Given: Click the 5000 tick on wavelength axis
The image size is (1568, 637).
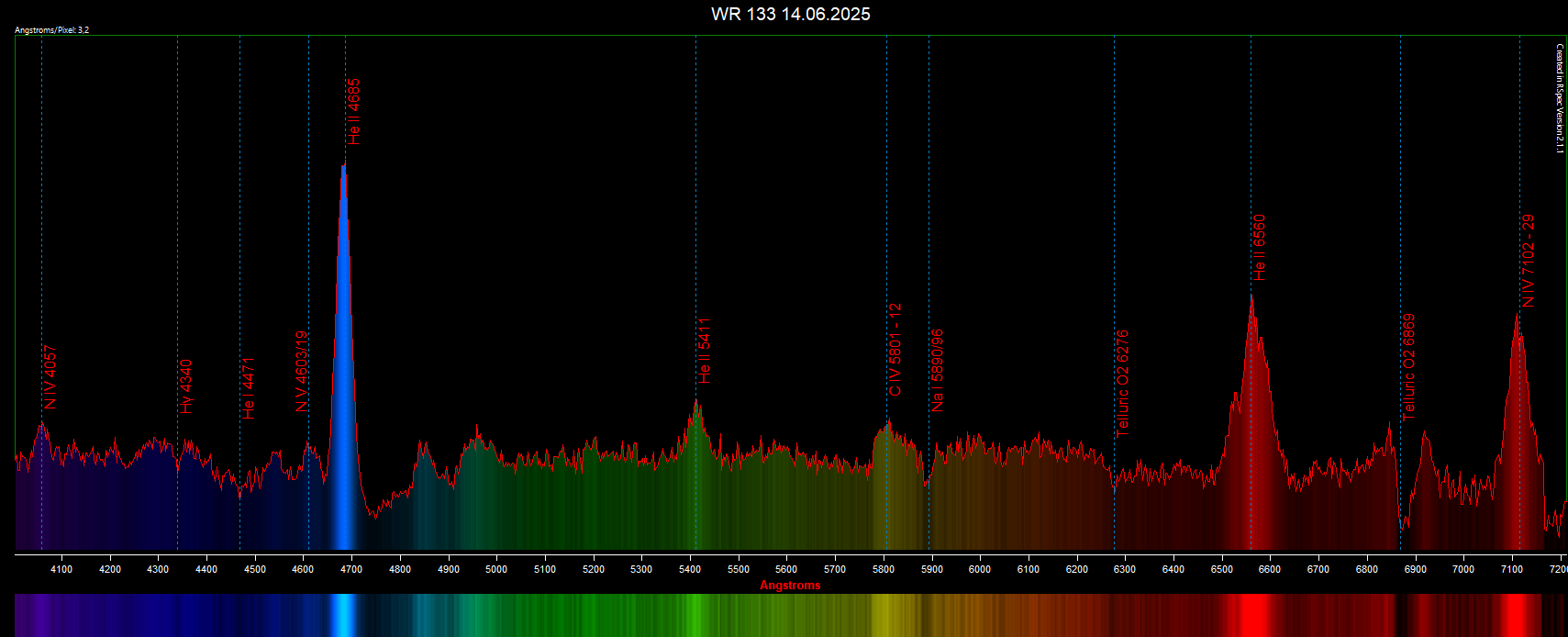Looking at the screenshot, I should point(496,569).
